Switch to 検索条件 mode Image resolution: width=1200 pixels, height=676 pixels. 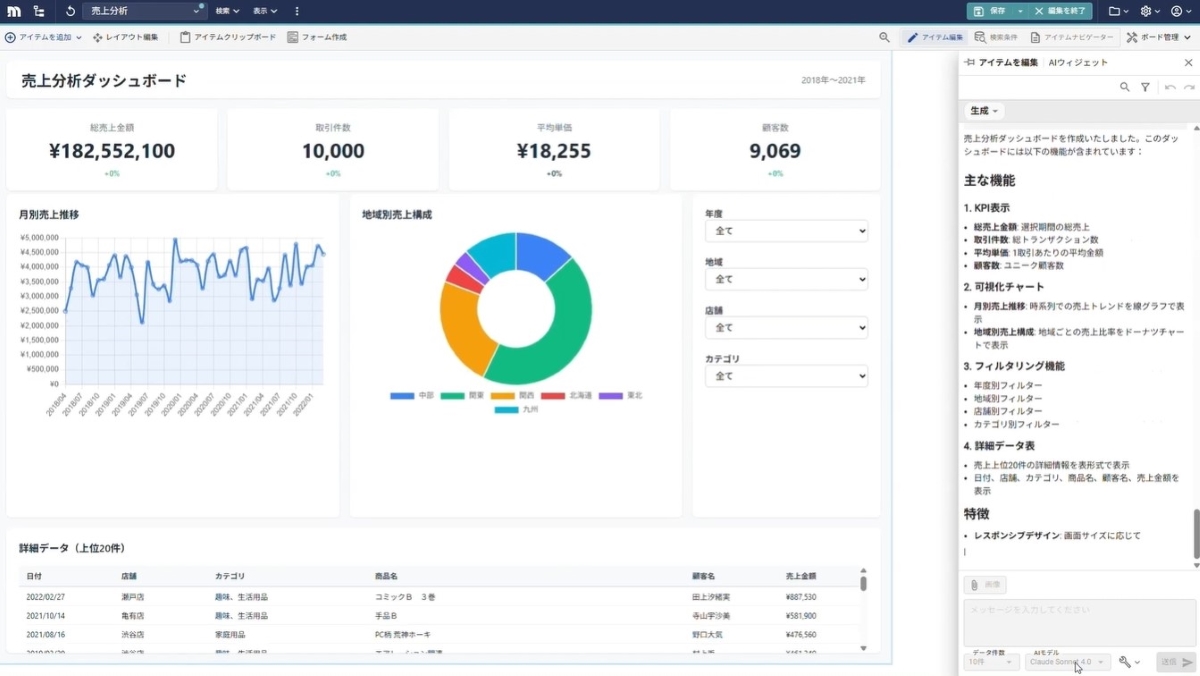(996, 37)
